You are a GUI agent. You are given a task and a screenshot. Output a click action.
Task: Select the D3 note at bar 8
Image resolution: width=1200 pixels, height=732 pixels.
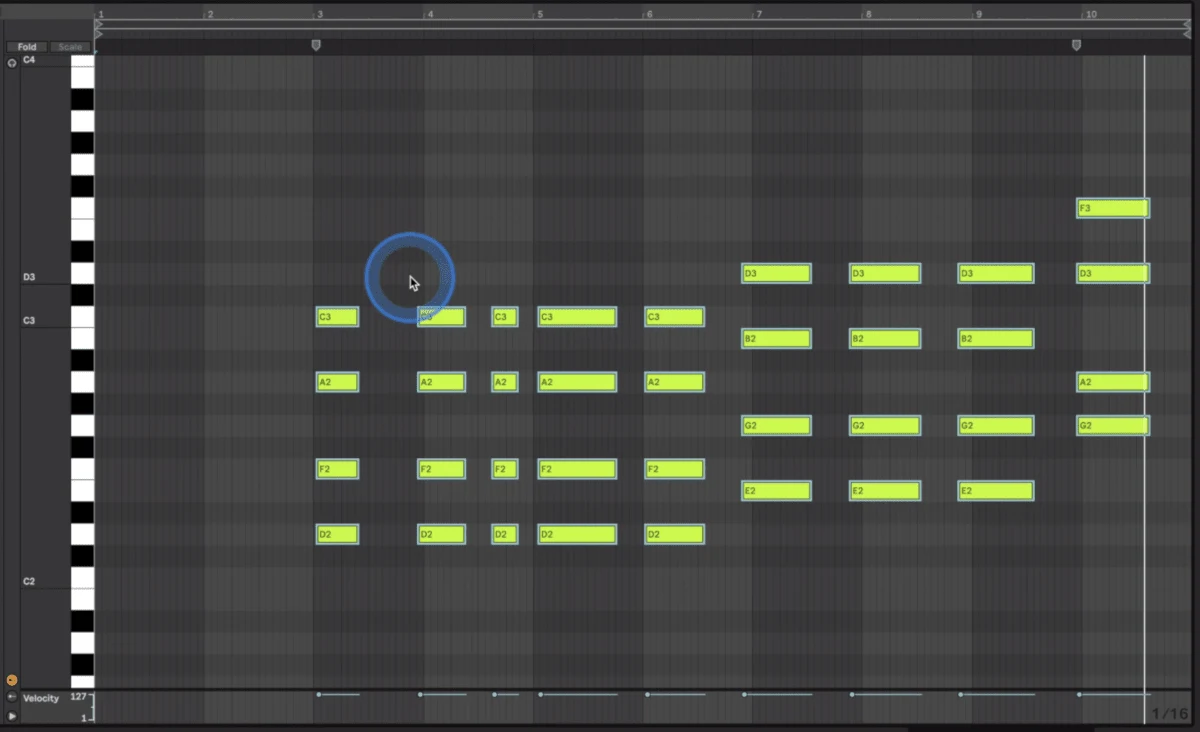885,273
